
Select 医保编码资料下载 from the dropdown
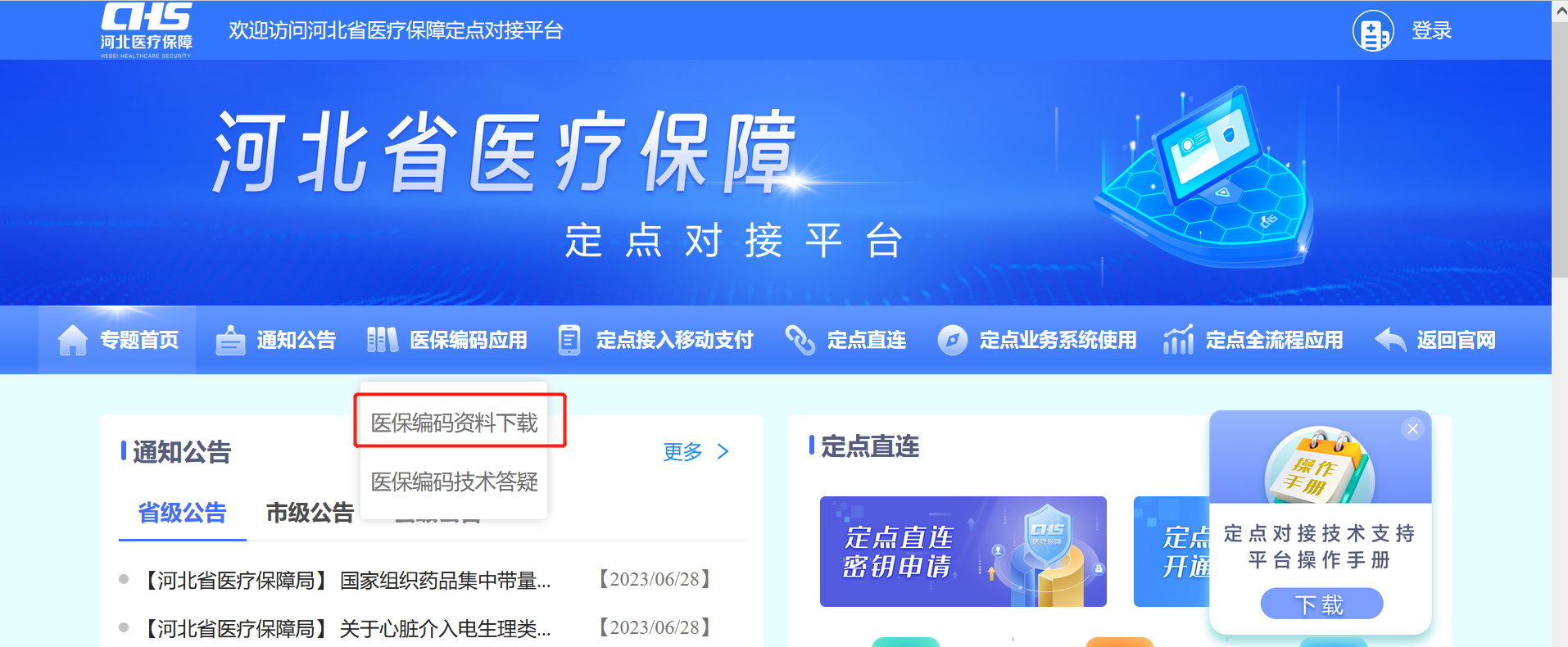[x=455, y=423]
